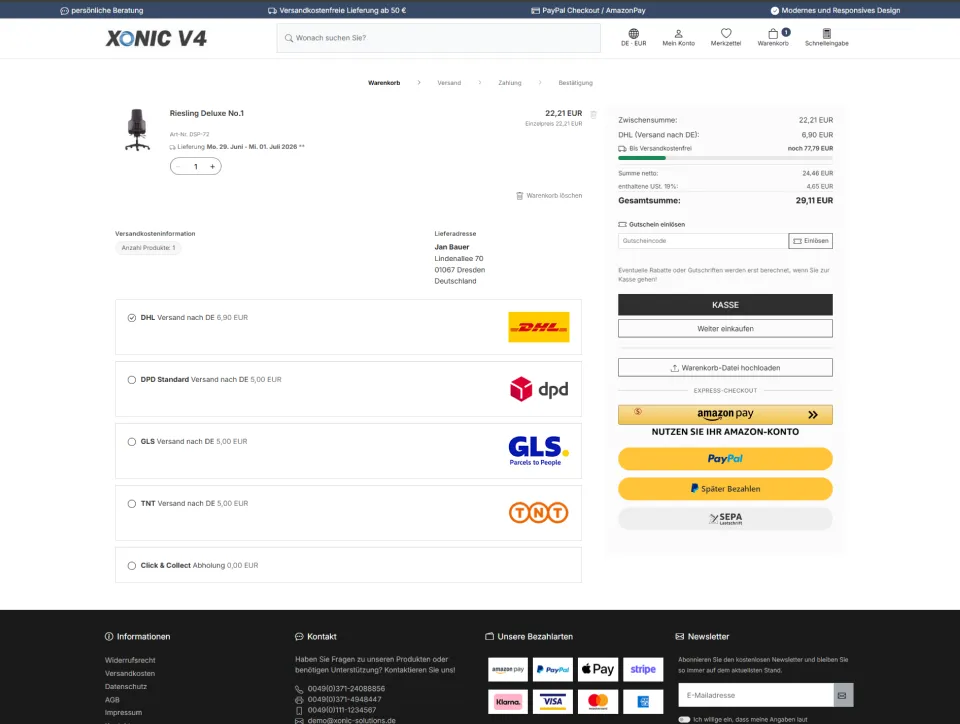Proceed with the KASSE button
960x724 pixels.
pos(726,305)
